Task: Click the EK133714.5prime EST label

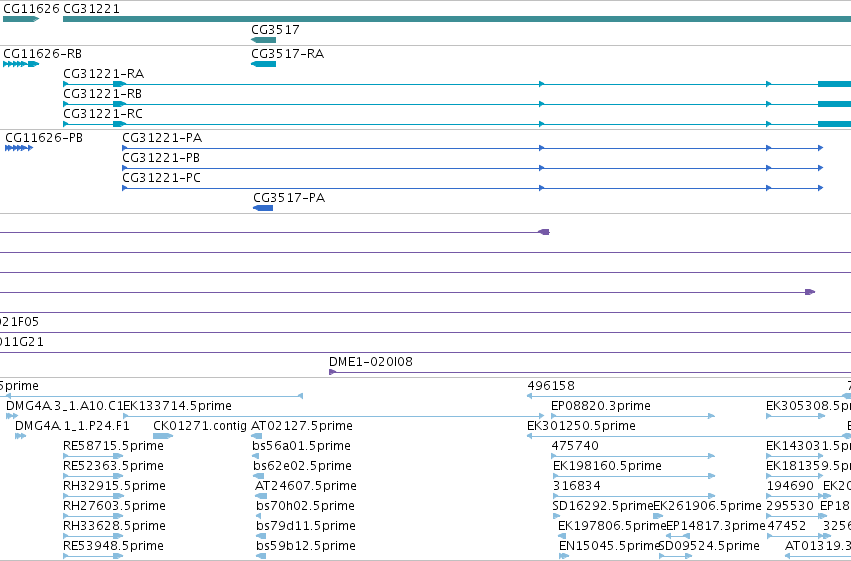Action: [177, 406]
